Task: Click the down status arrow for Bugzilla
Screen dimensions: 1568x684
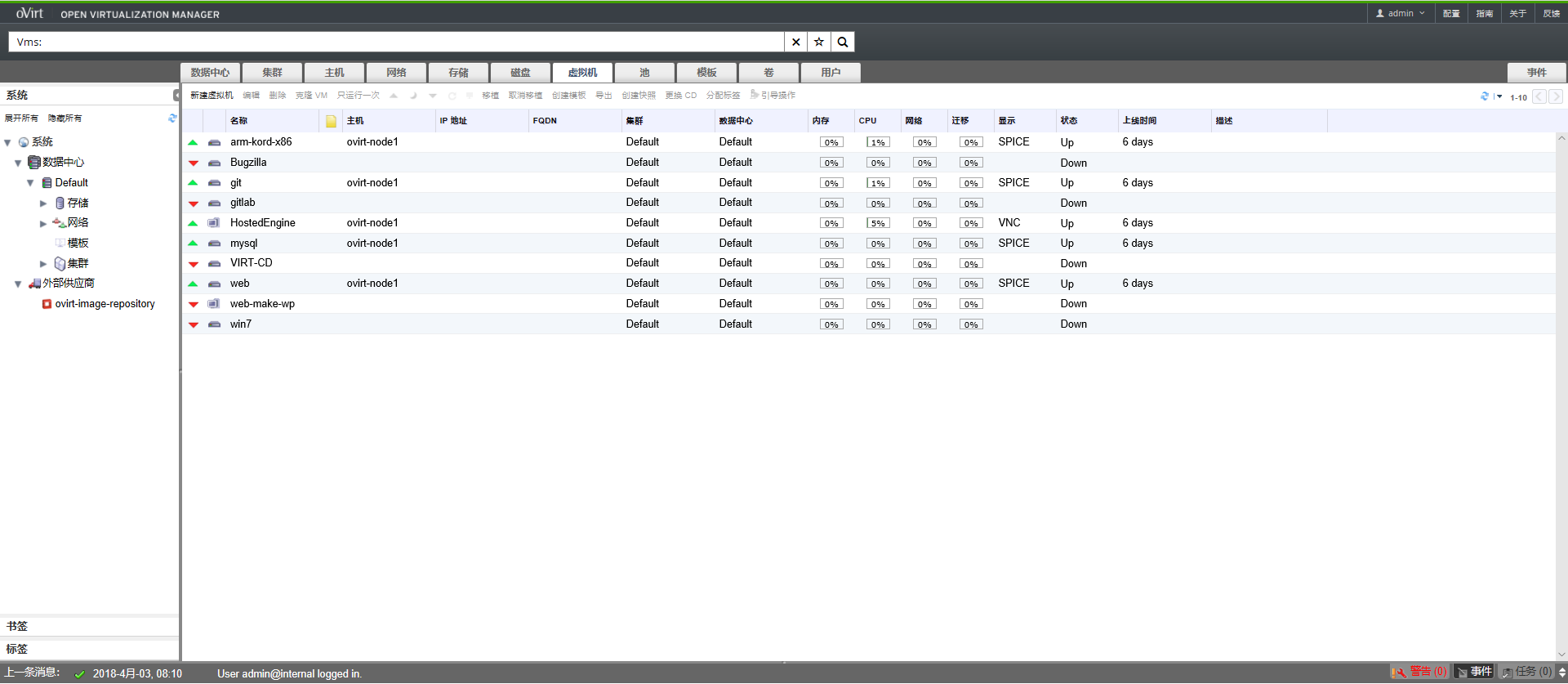Action: point(194,163)
